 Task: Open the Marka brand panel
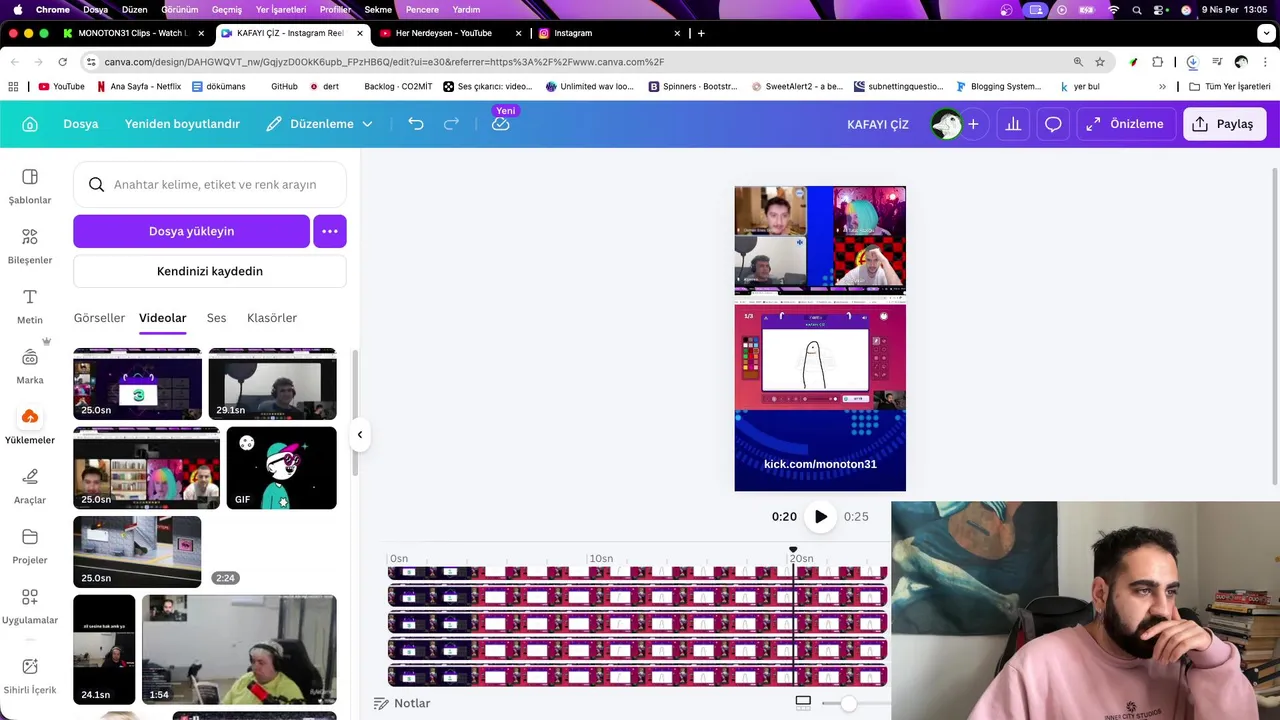[30, 366]
